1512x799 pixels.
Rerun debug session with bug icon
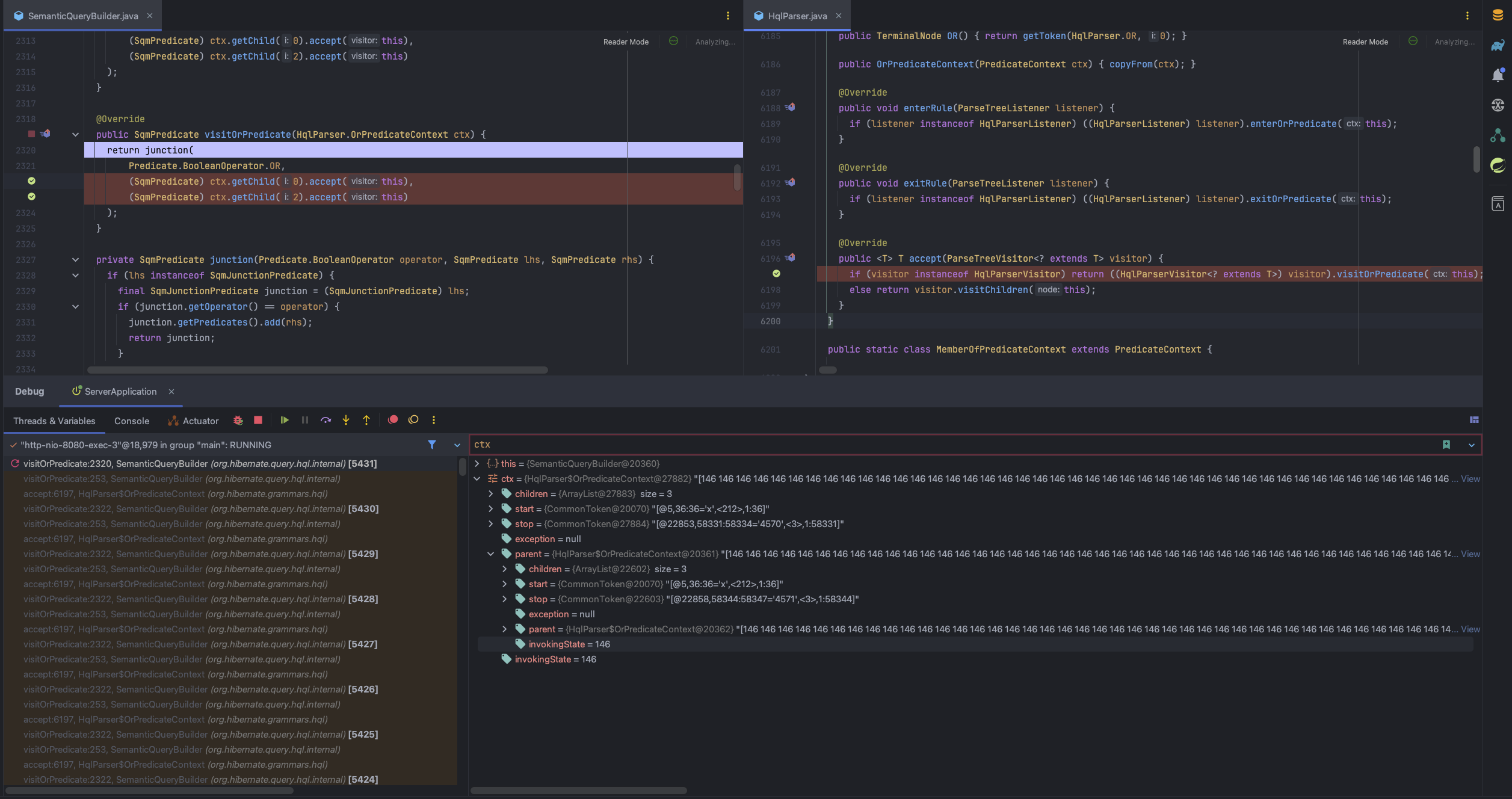coord(238,420)
